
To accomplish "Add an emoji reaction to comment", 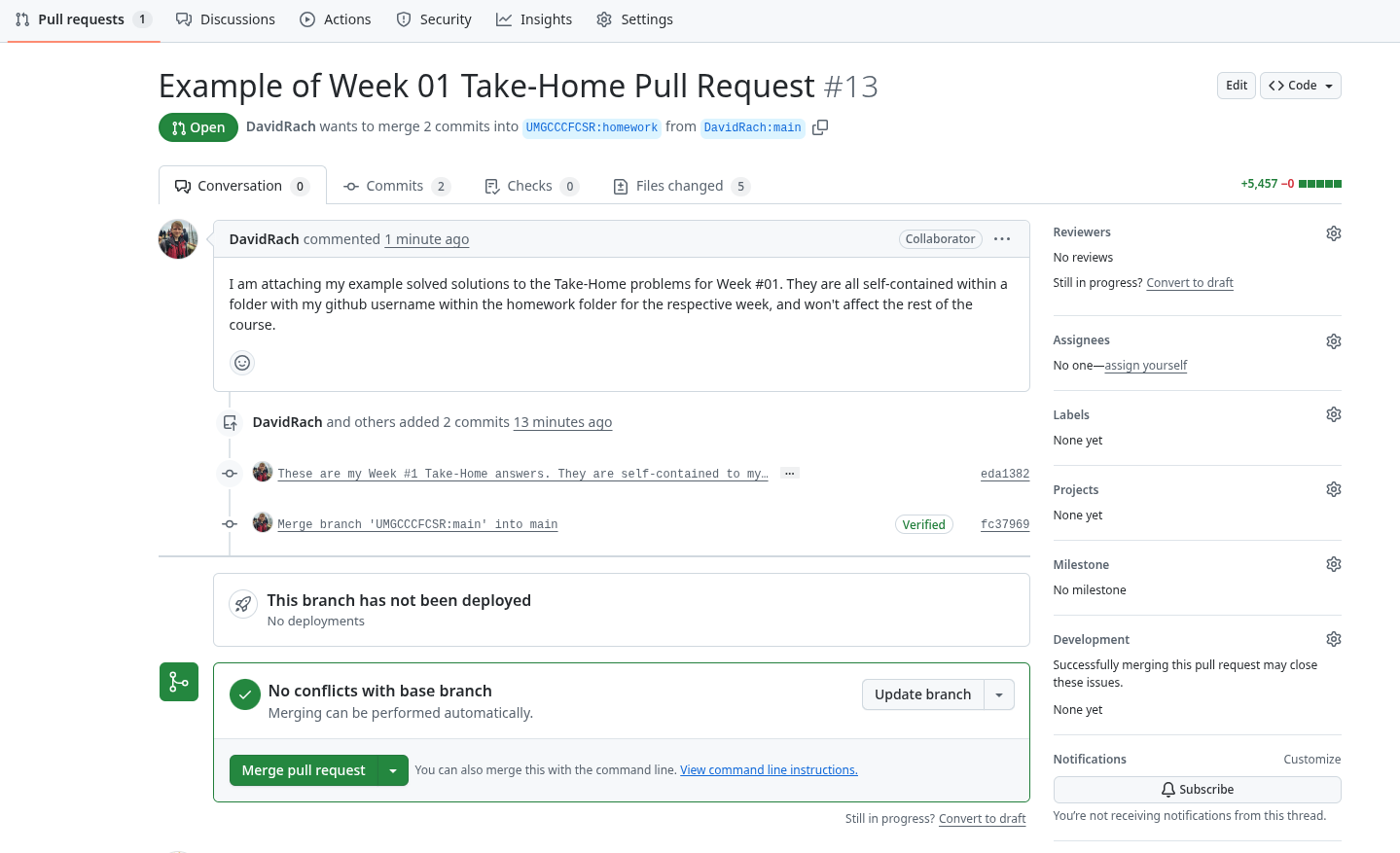I will [x=242, y=363].
